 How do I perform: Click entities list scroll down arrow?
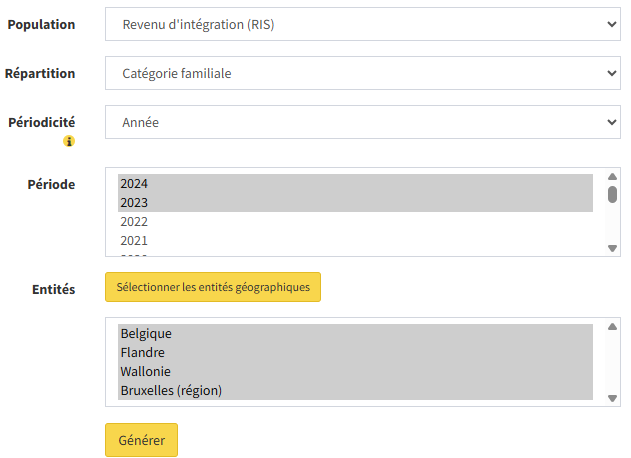pyautogui.click(x=612, y=398)
